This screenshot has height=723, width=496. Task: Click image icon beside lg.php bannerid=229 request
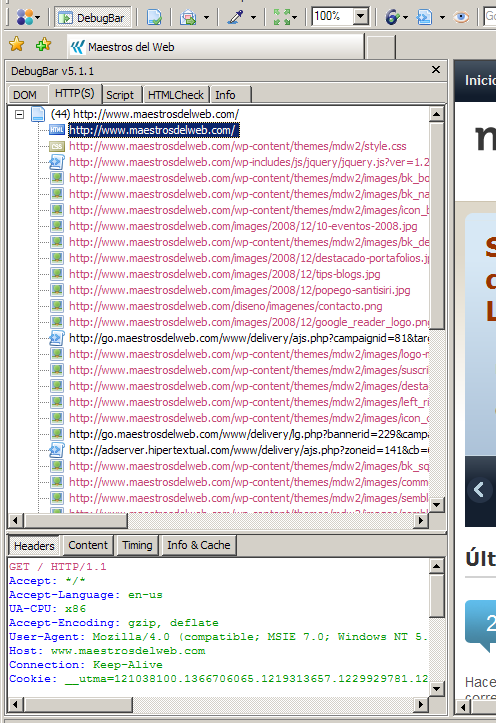[x=57, y=434]
